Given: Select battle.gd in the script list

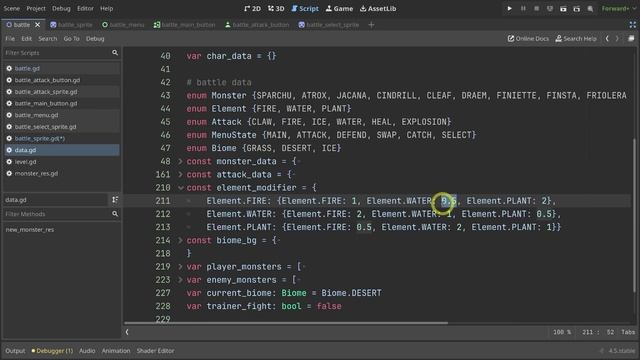Looking at the screenshot, I should pos(61,68).
